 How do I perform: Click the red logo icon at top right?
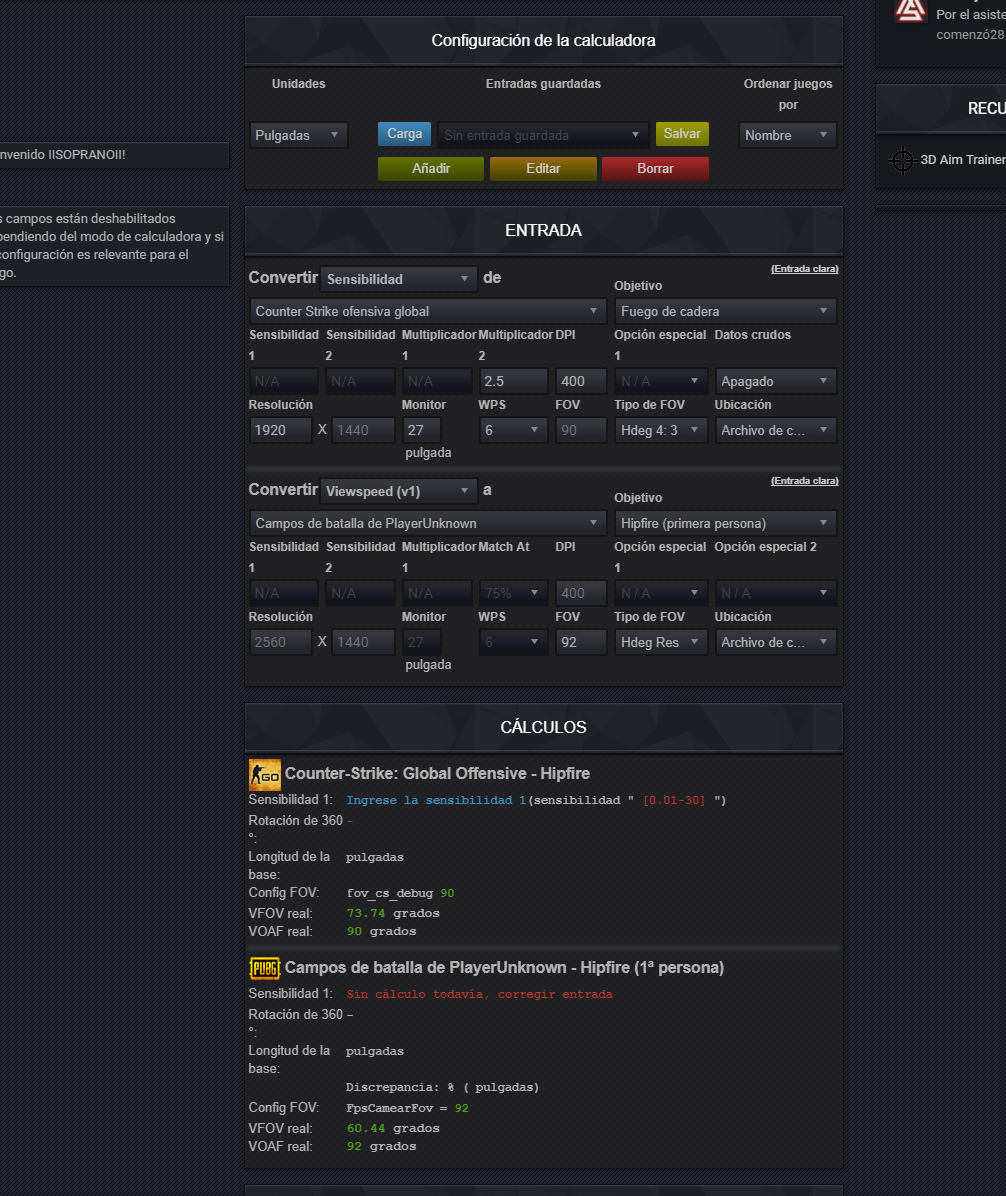point(910,11)
